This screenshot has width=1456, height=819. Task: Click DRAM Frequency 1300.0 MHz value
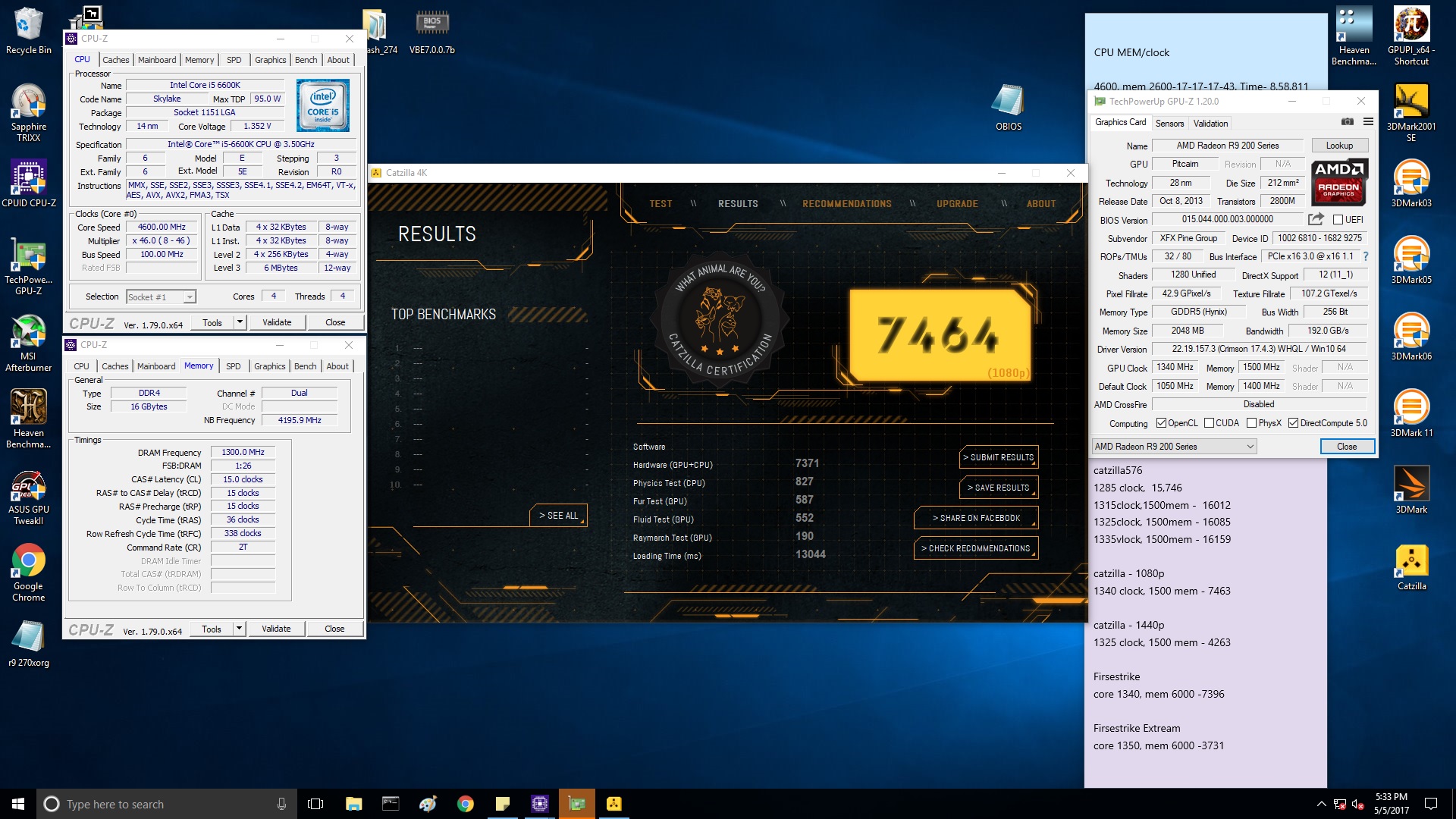click(x=243, y=452)
